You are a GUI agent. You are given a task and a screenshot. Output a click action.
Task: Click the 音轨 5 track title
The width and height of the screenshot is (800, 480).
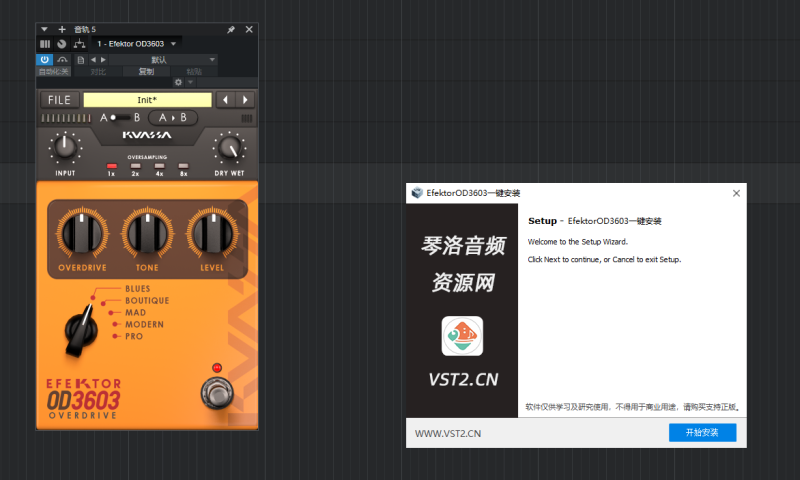click(x=85, y=30)
